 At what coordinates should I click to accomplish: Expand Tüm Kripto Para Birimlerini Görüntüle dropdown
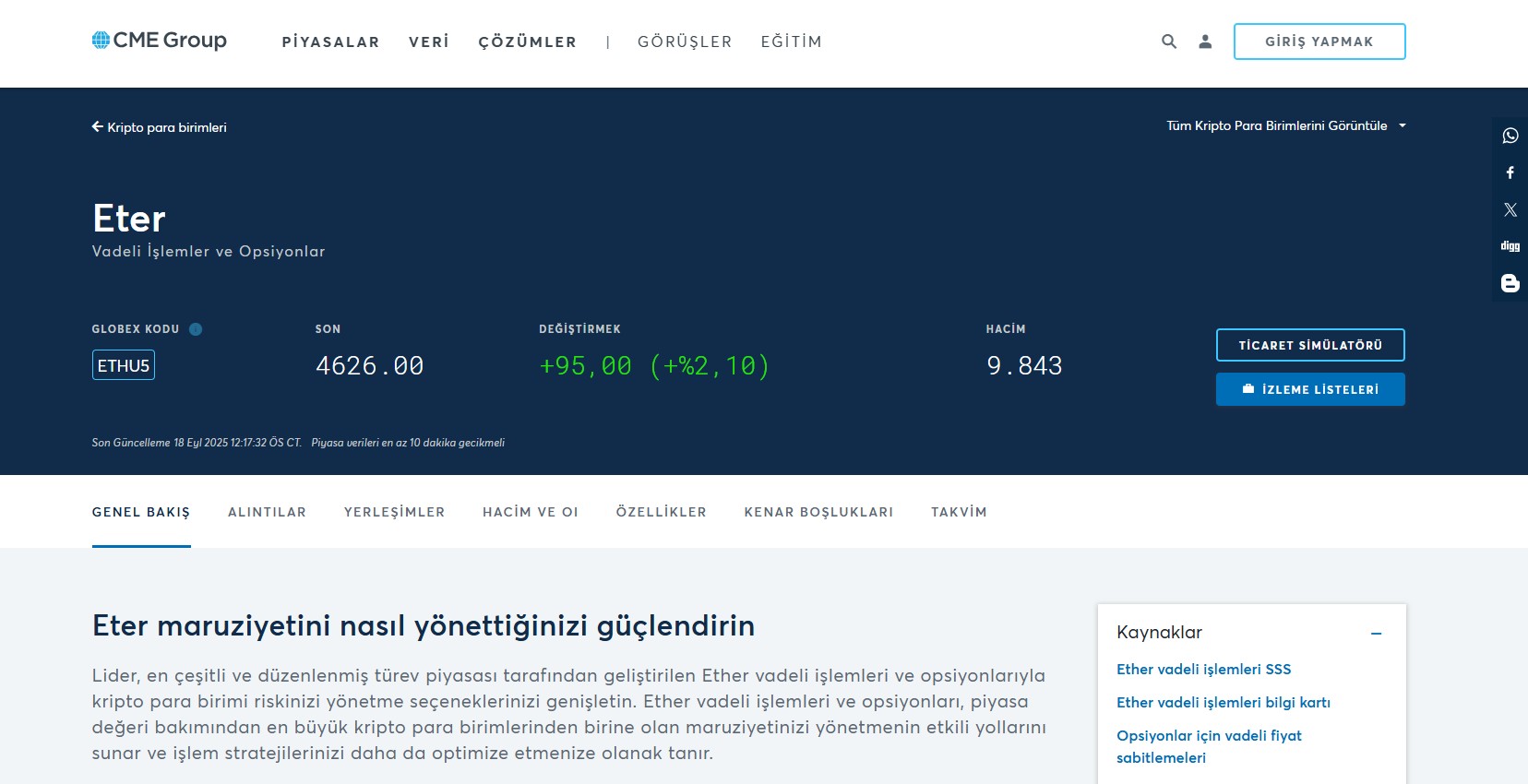click(x=1286, y=125)
